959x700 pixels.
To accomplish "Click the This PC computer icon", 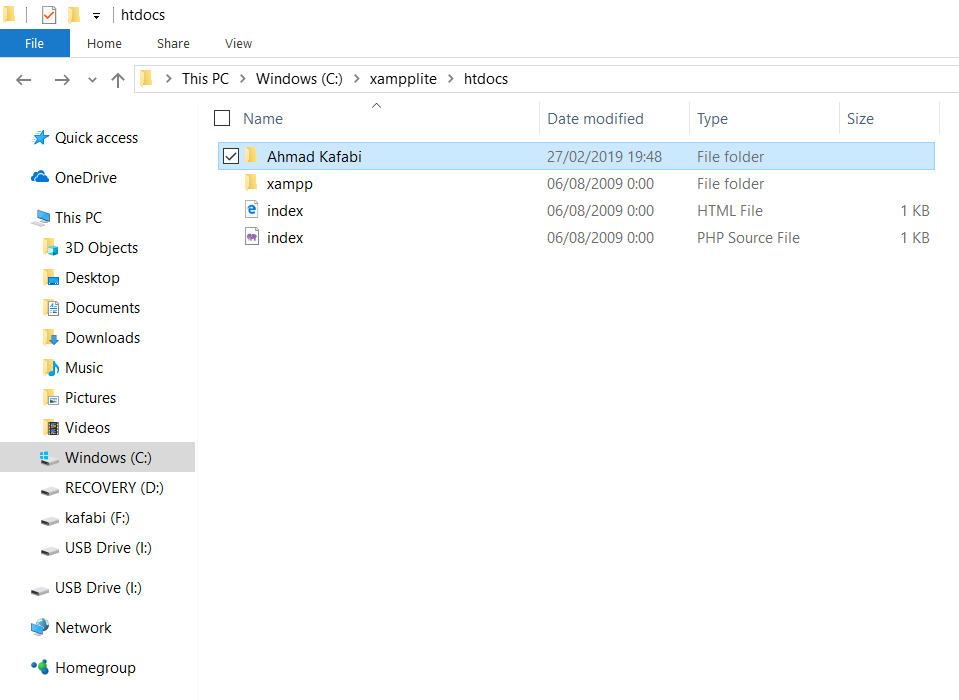I will click(x=42, y=217).
